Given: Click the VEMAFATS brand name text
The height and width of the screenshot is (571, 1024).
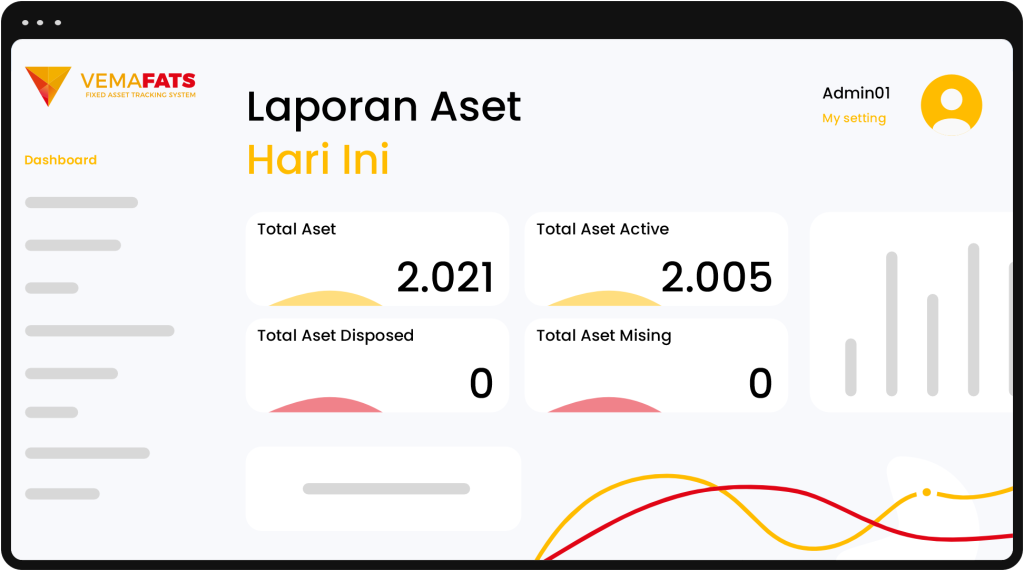Looking at the screenshot, I should click(138, 81).
